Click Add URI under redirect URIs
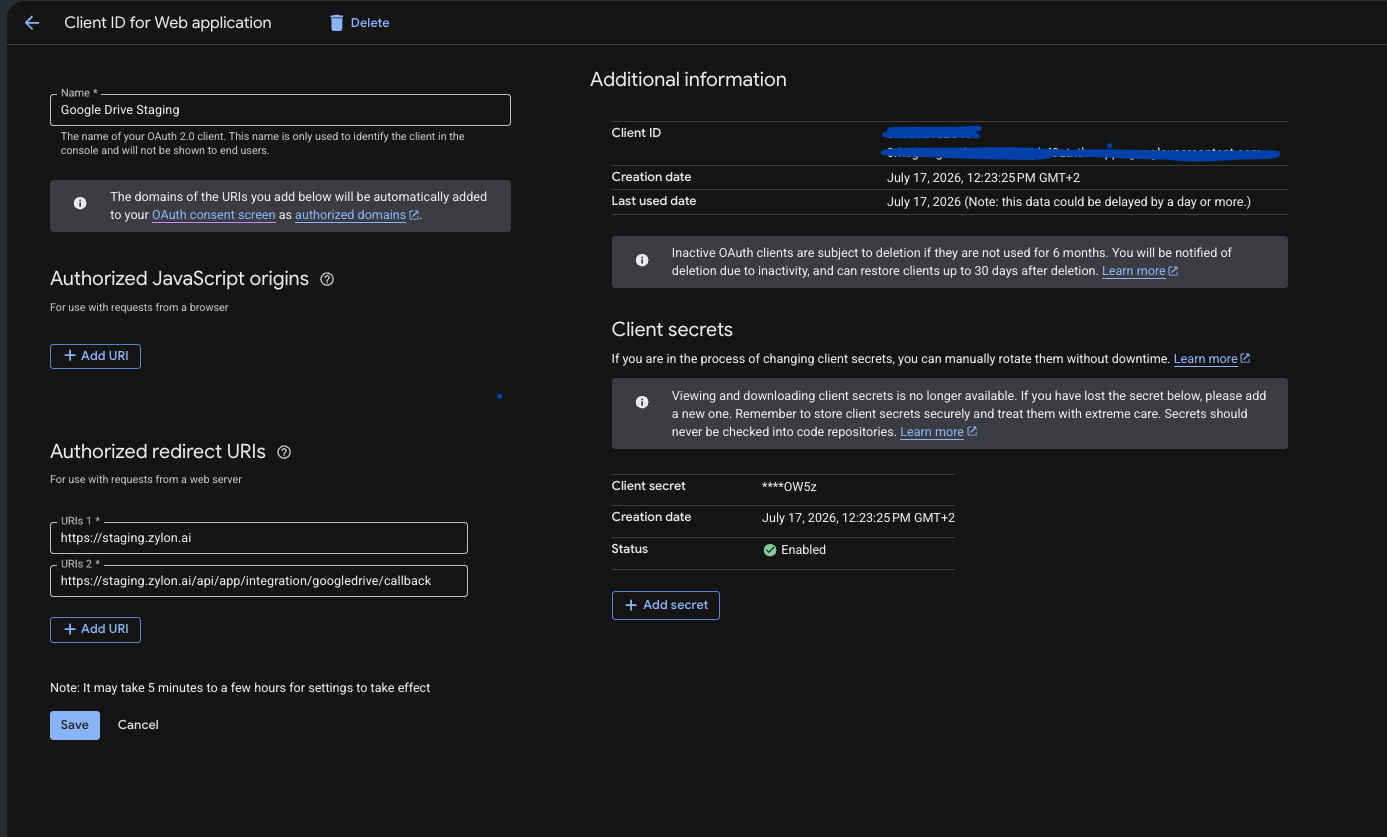Screen dimensions: 1387x837 (x=95, y=629)
